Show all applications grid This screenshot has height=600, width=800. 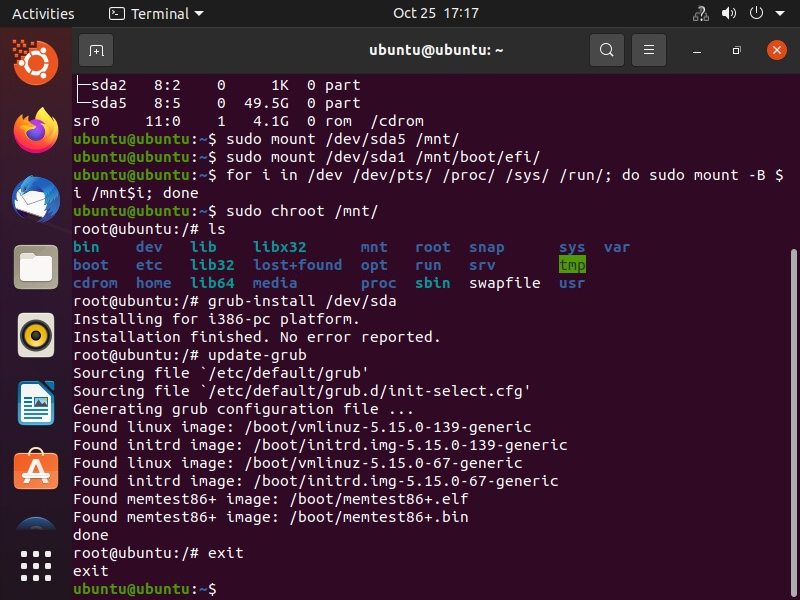click(x=36, y=566)
